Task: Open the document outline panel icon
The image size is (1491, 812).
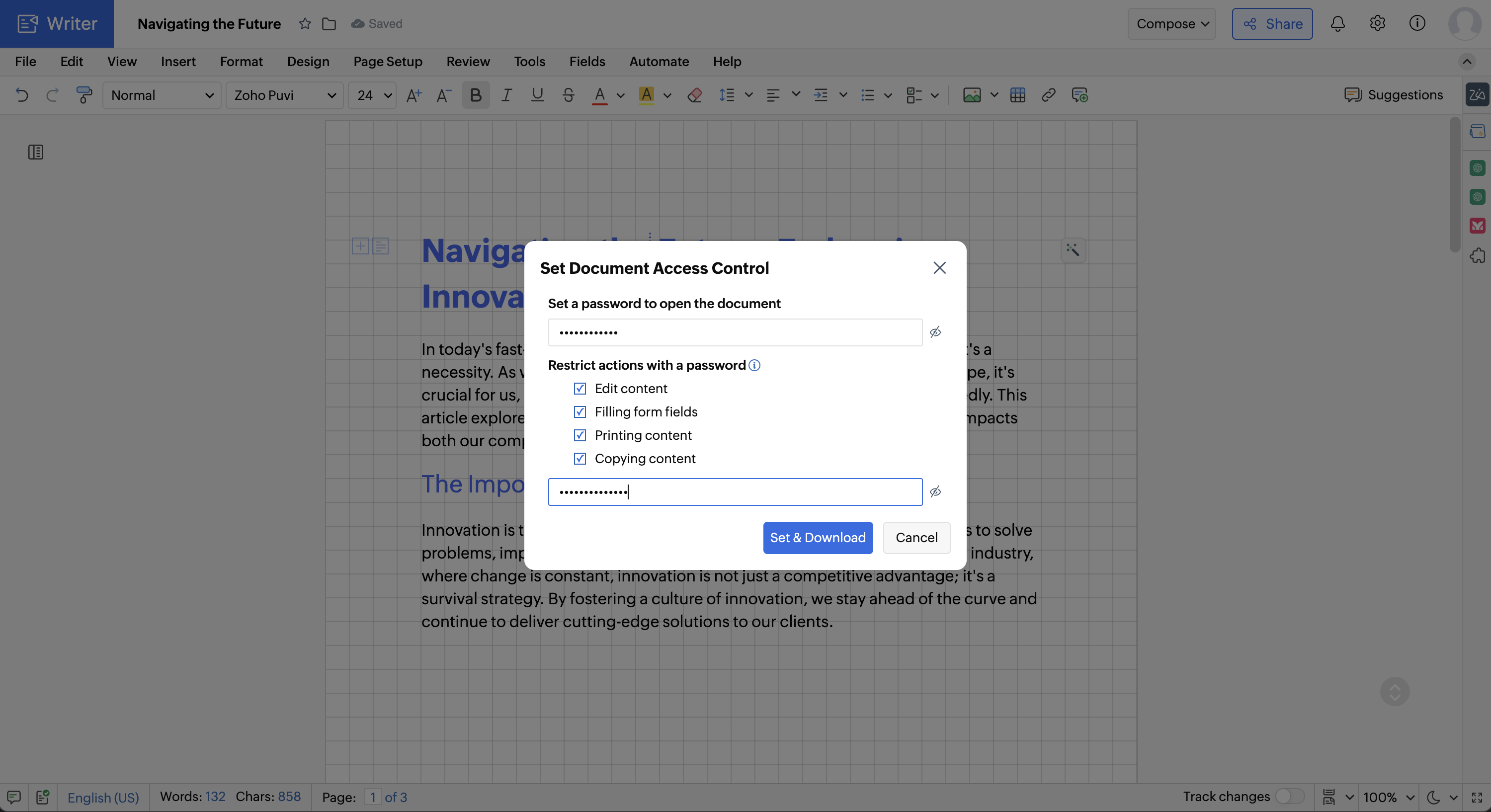Action: point(36,152)
